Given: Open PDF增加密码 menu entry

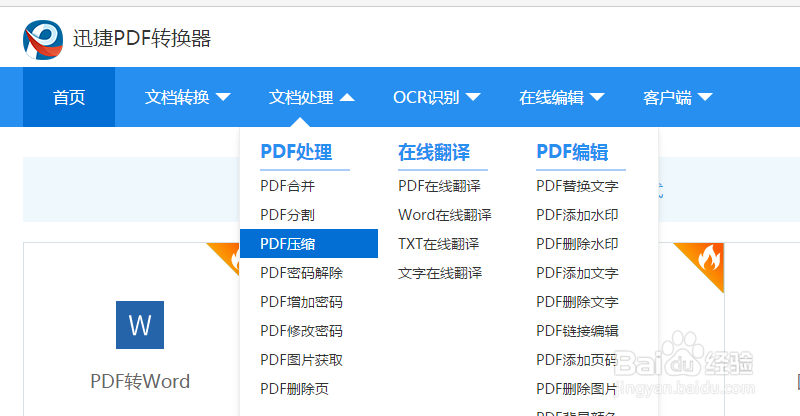Looking at the screenshot, I should [x=301, y=302].
